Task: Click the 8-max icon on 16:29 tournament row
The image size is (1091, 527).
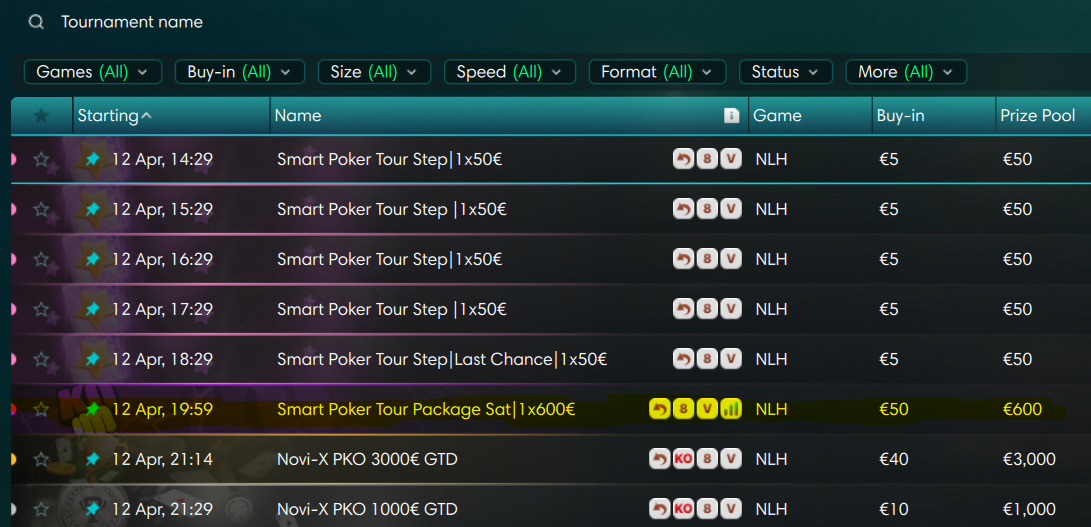Action: point(707,259)
